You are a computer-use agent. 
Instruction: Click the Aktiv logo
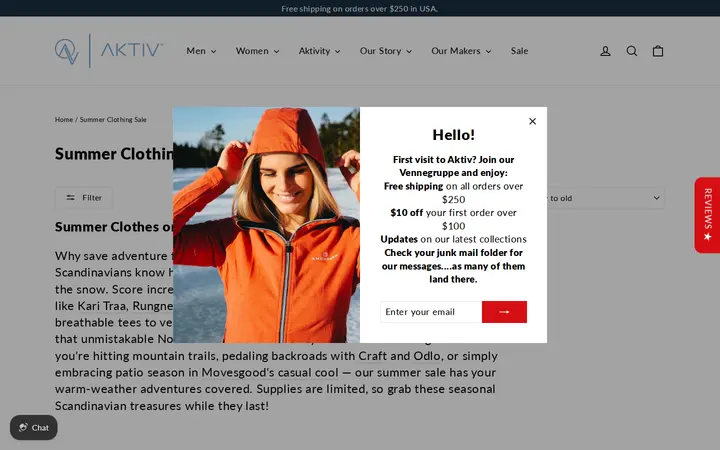click(x=109, y=51)
